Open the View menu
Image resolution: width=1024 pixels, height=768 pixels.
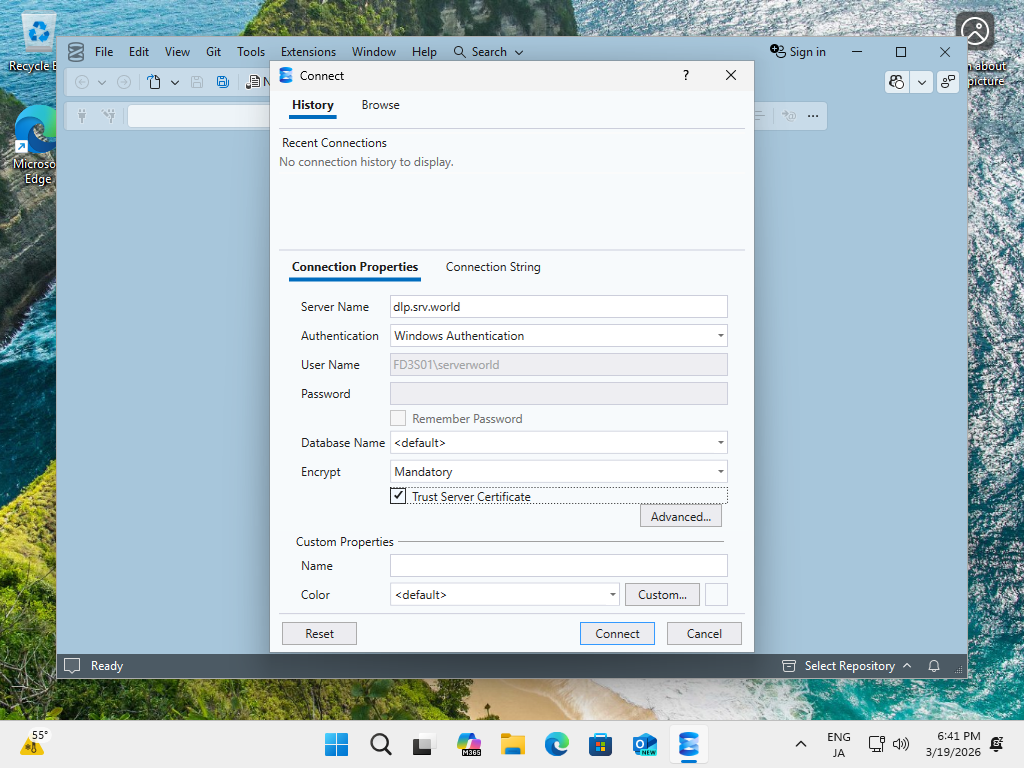click(x=177, y=52)
